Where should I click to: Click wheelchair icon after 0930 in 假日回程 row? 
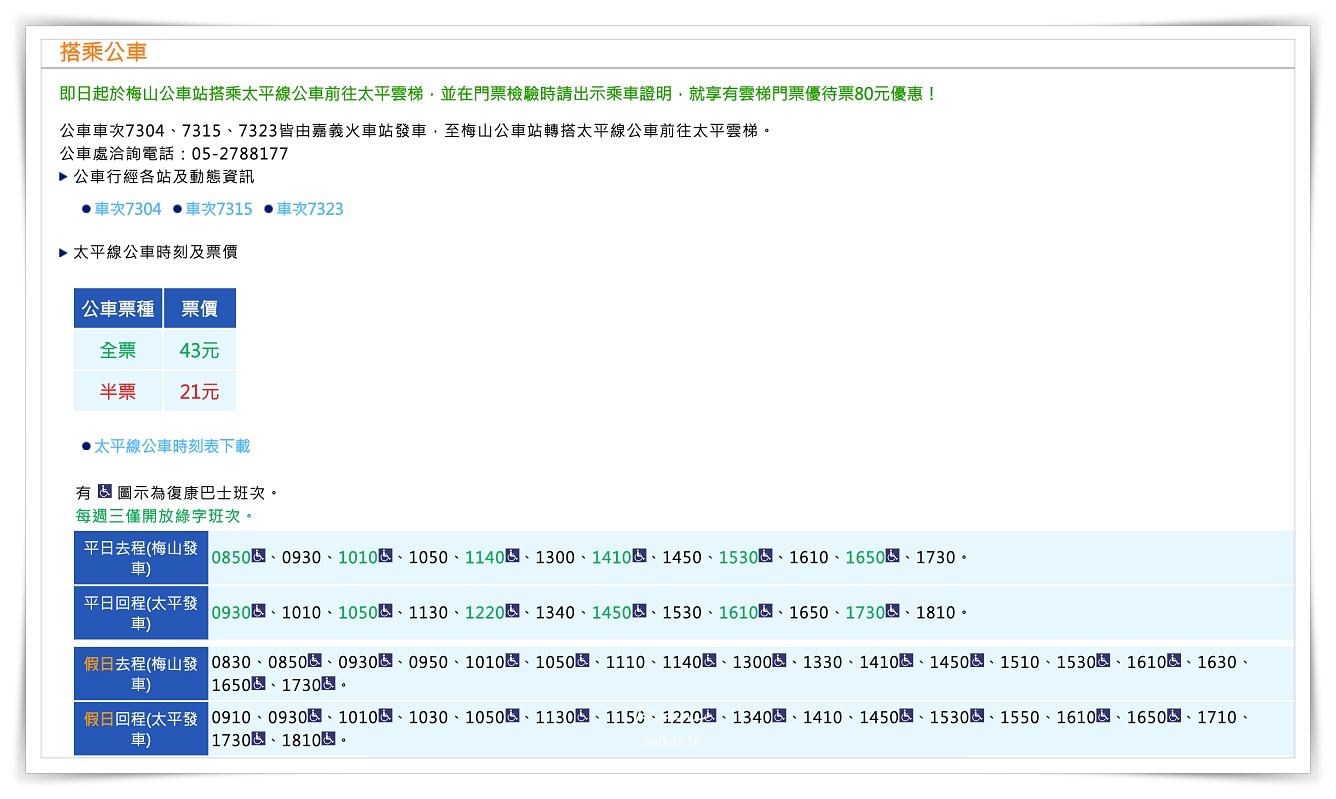[314, 716]
